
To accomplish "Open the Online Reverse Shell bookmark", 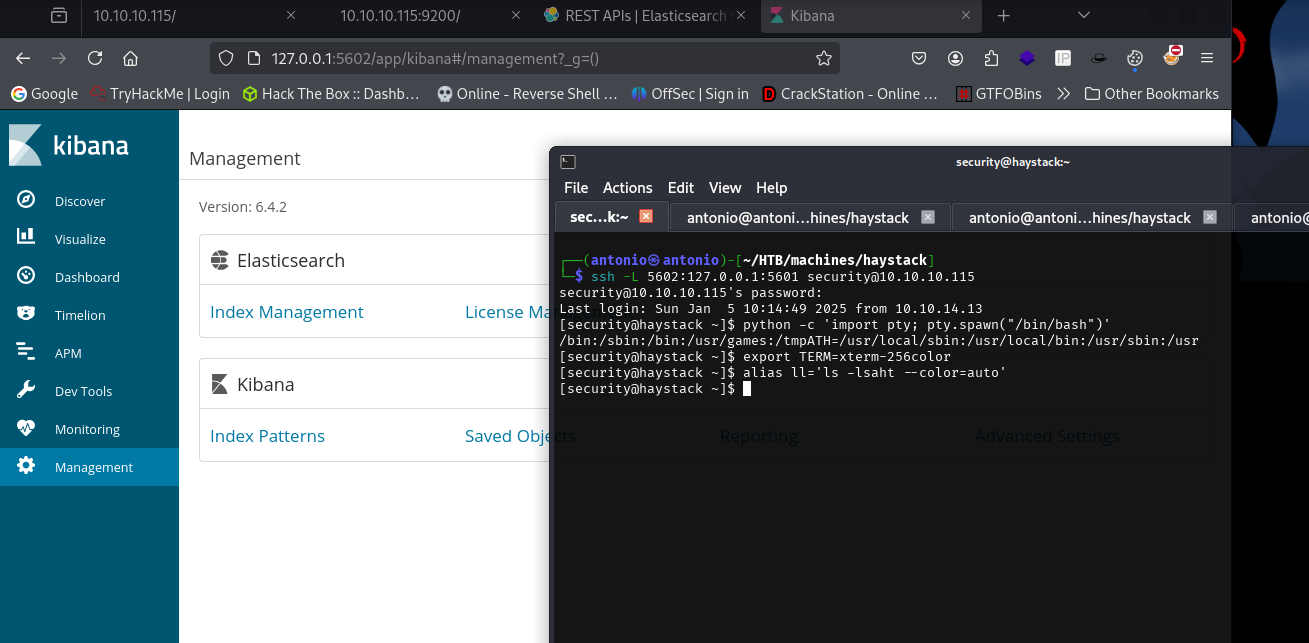I will point(528,94).
